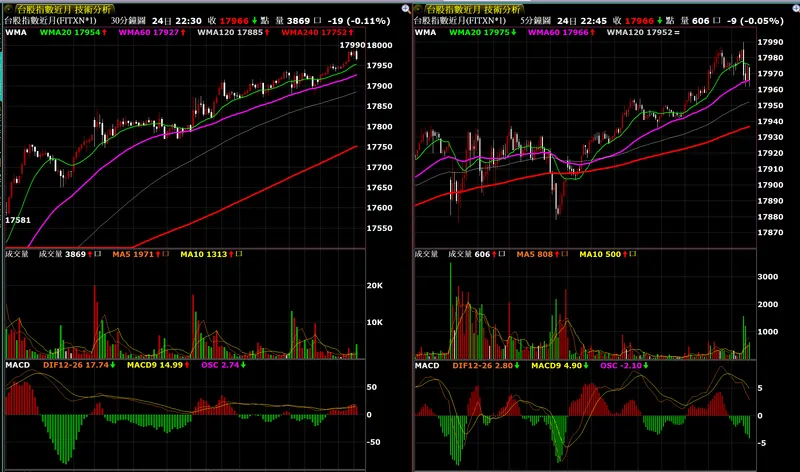Click the 24日 22:30 timestamp
This screenshot has width=800, height=472.
[177, 21]
